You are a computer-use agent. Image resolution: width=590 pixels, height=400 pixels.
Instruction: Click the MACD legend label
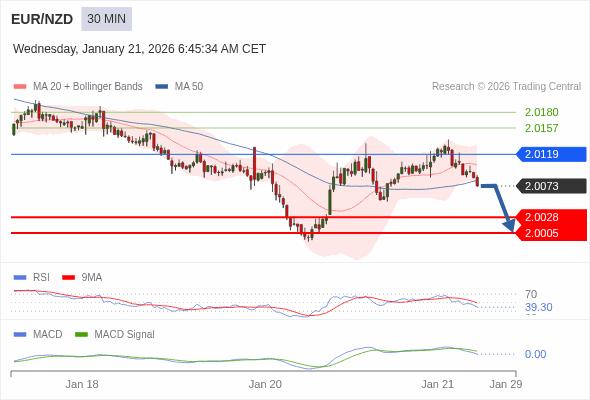click(x=48, y=335)
